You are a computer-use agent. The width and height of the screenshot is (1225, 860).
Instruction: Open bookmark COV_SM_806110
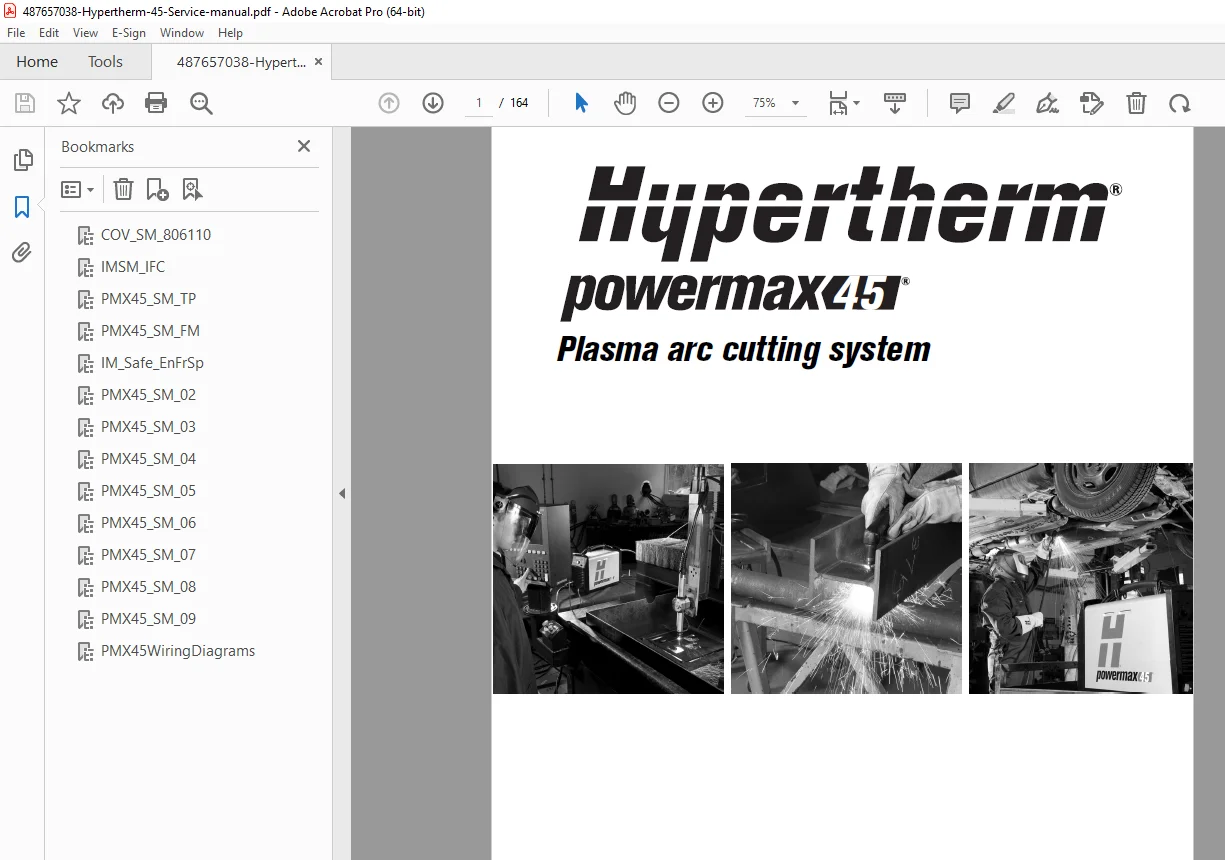(x=156, y=235)
